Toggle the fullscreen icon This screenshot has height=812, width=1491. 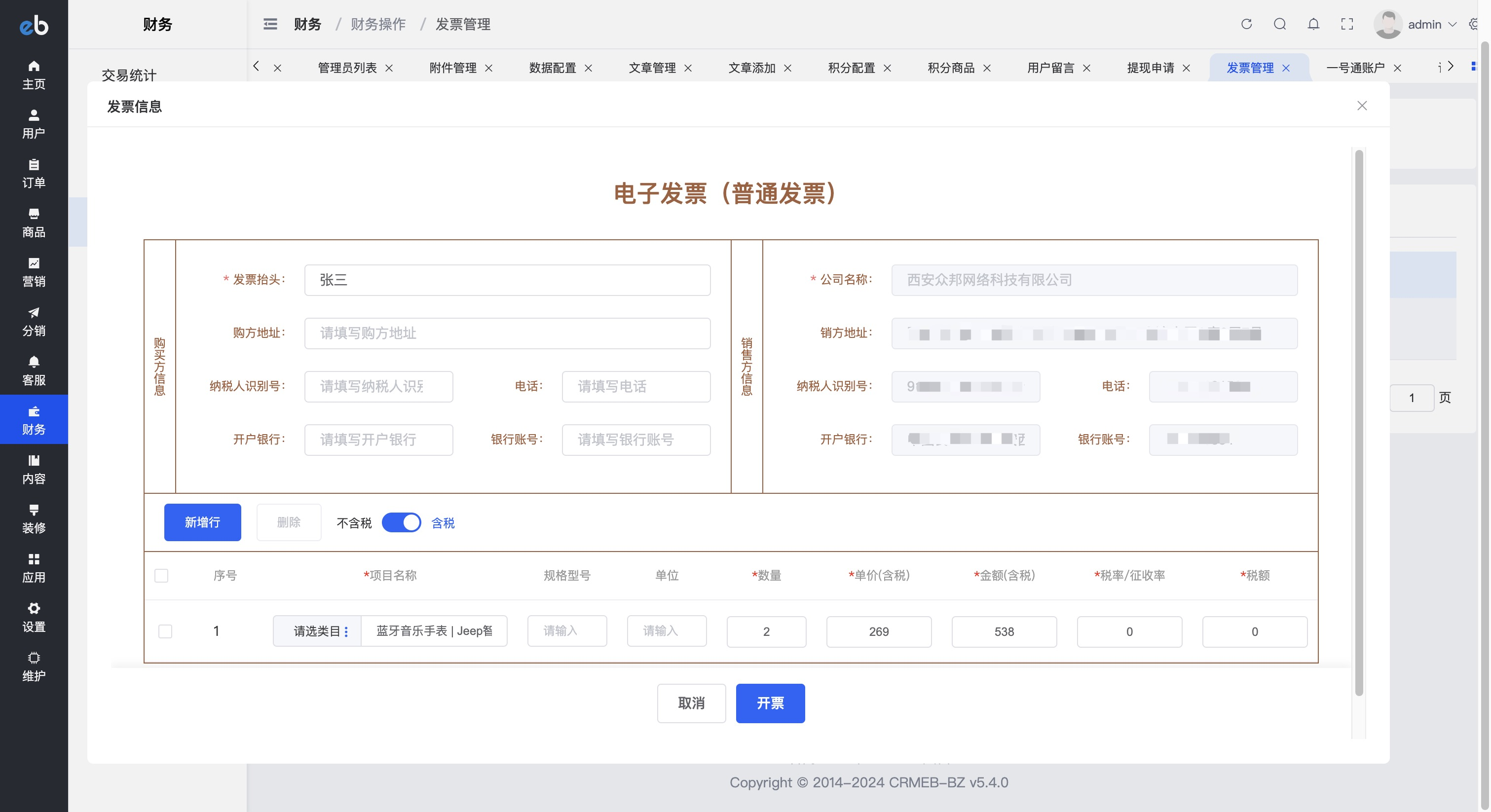coord(1347,24)
